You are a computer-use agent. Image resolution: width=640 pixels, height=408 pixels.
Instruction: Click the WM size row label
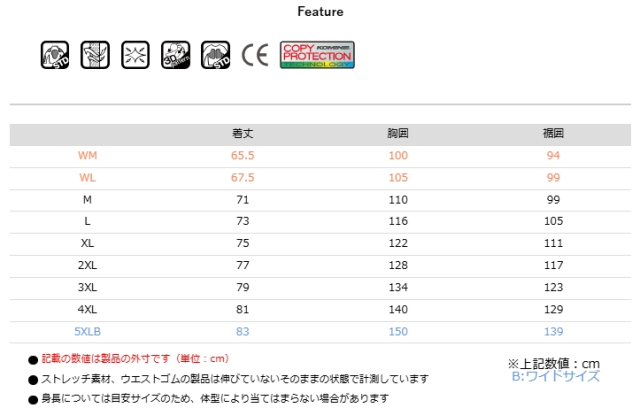(x=87, y=155)
